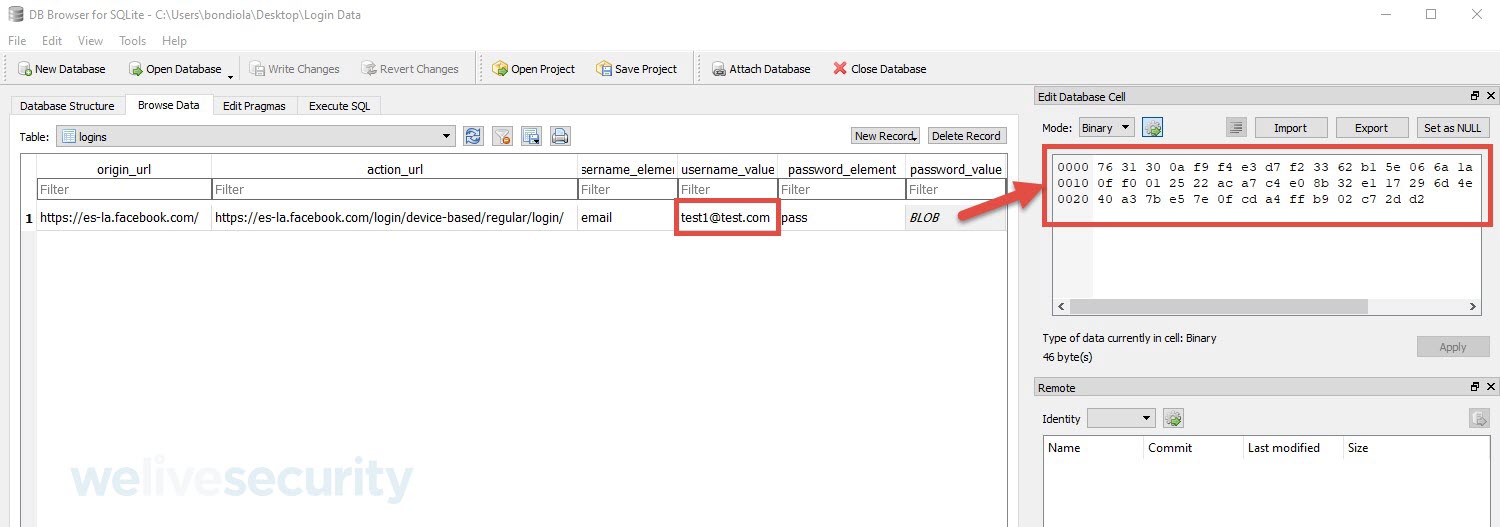Click Close Database in the toolbar

coord(879,69)
